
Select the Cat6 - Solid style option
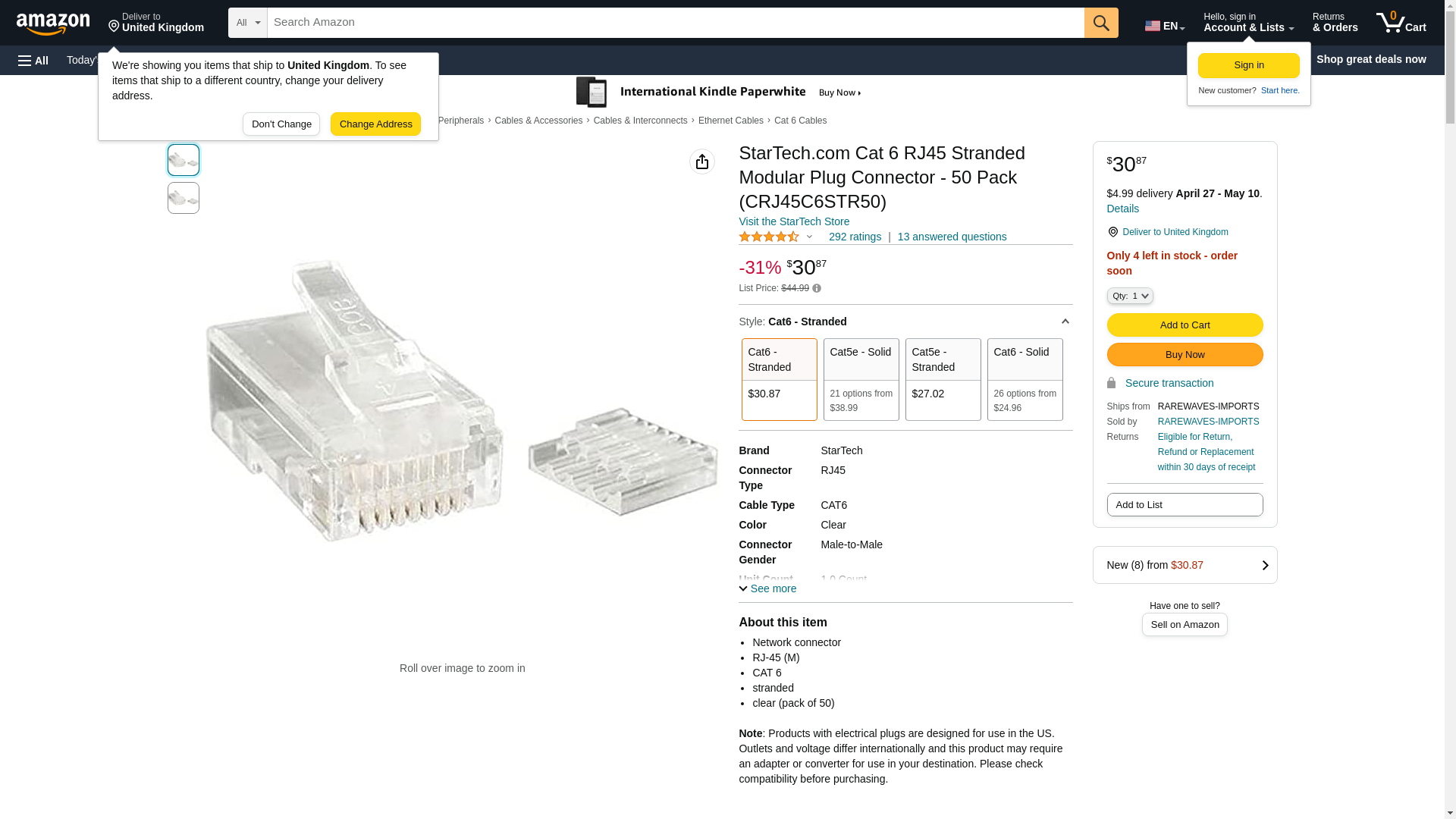1025,379
